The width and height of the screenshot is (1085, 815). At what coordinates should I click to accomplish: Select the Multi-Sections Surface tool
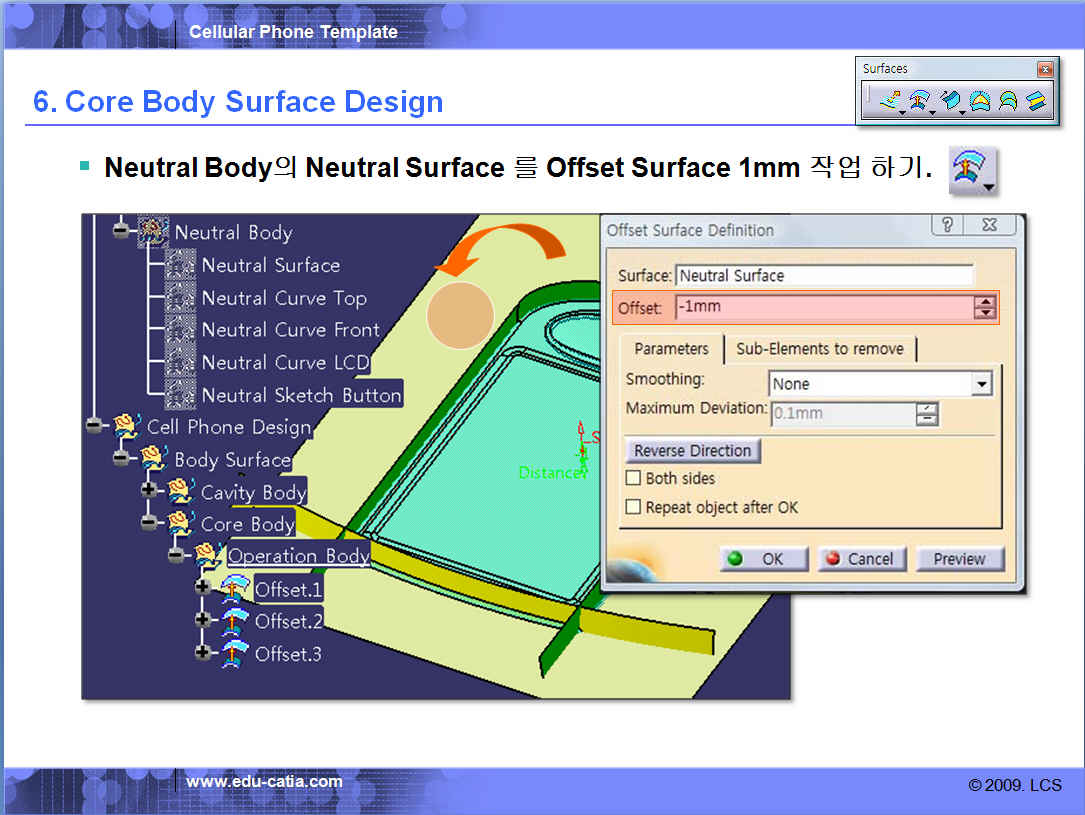[x=1007, y=101]
